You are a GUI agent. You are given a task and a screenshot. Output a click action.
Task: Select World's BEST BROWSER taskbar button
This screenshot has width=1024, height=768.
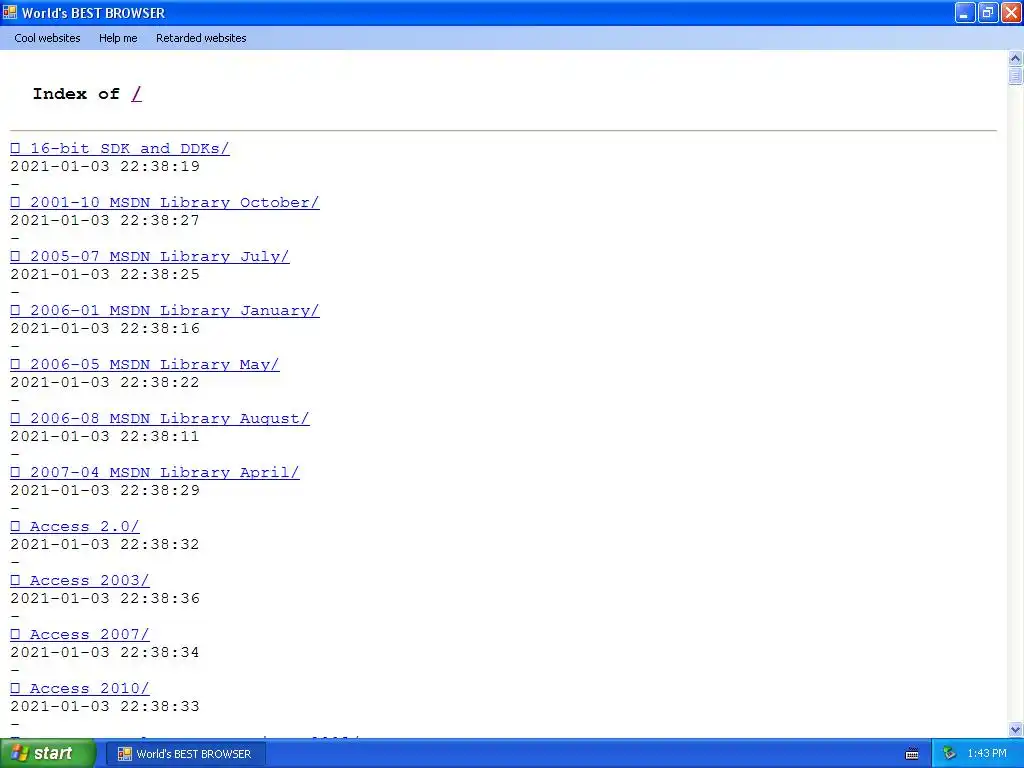185,754
